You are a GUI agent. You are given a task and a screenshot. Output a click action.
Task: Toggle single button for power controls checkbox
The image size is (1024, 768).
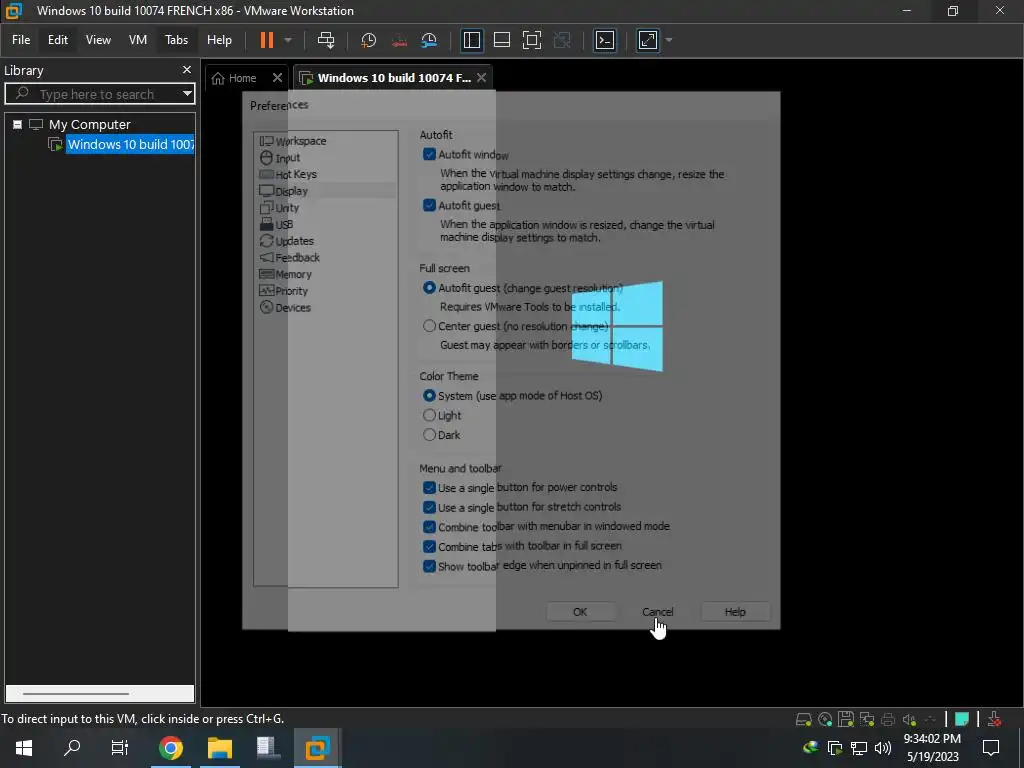429,488
